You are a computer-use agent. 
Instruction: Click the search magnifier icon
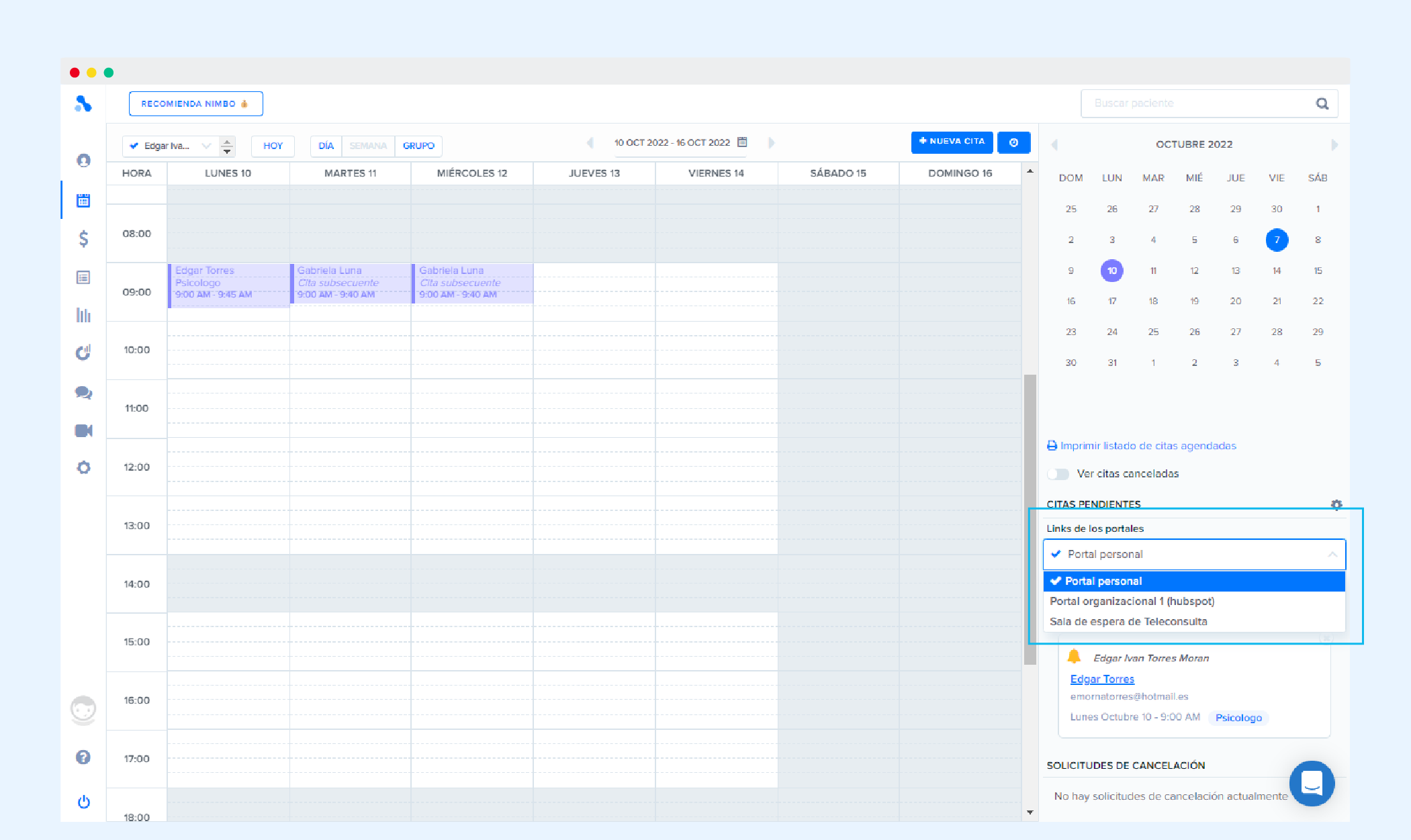pos(1322,103)
